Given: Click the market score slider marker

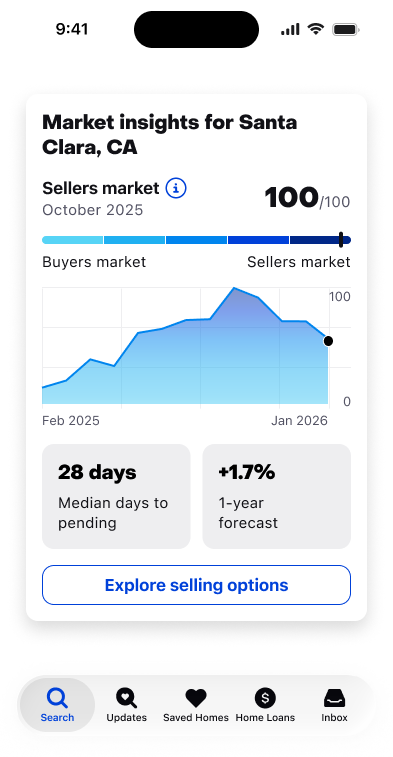Looking at the screenshot, I should pyautogui.click(x=341, y=240).
